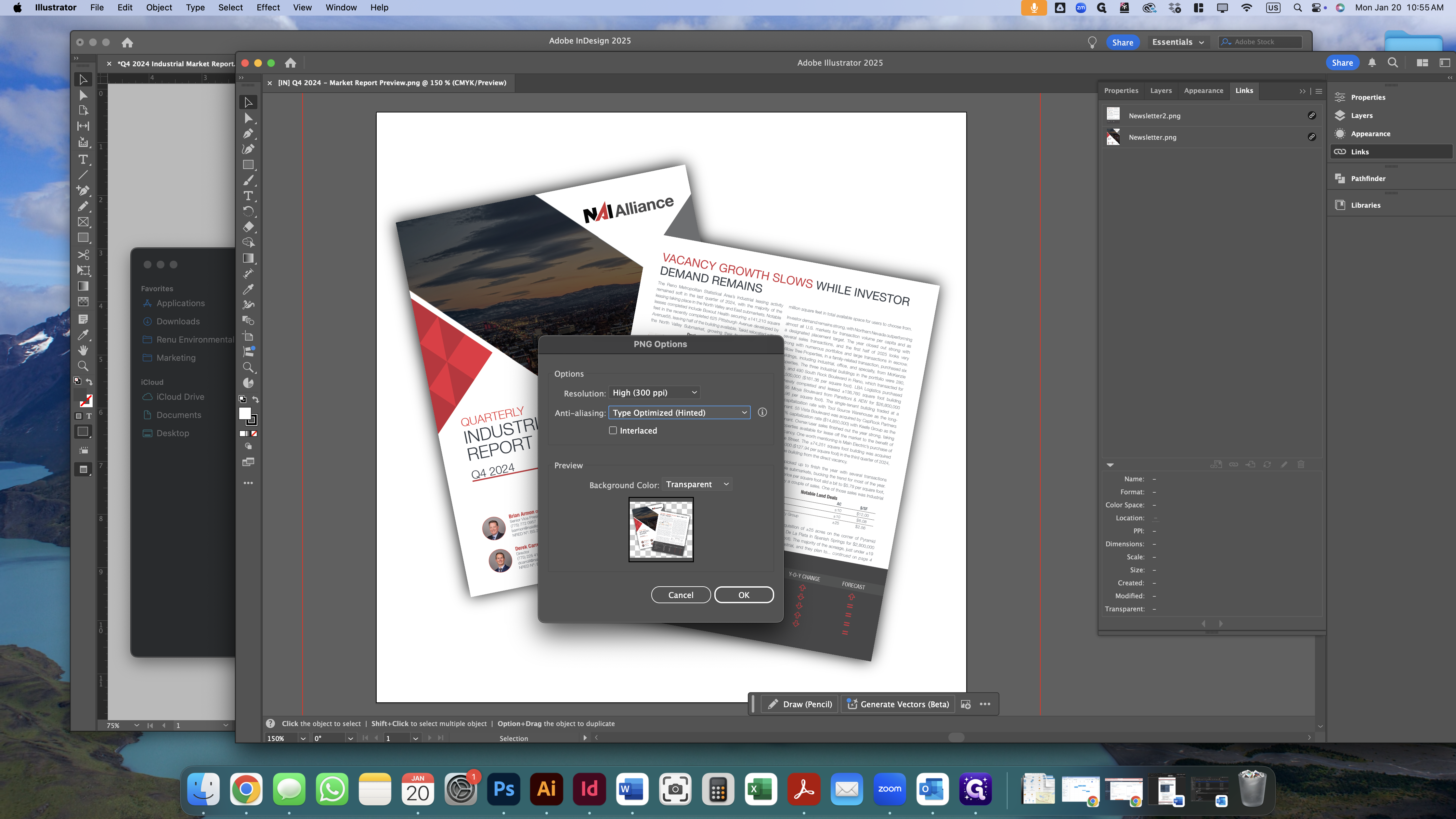
Task: Click Draw (Pencil) button
Action: pos(800,704)
